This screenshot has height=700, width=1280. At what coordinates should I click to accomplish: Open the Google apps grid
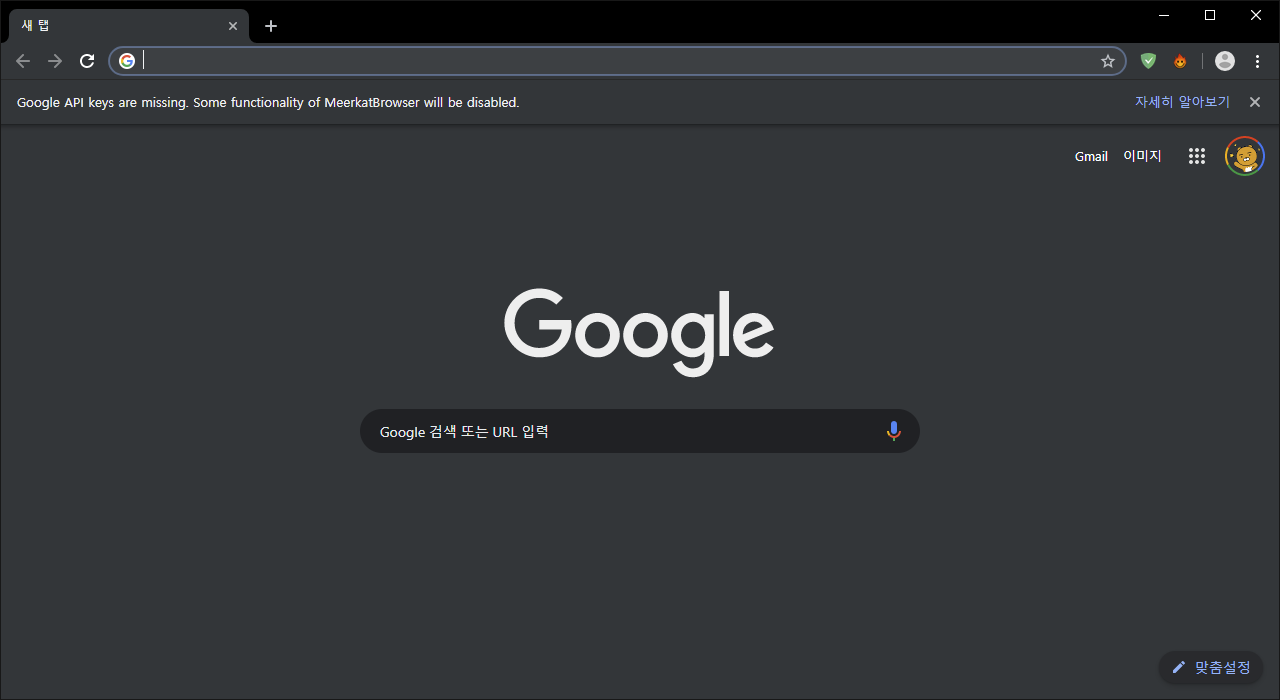pyautogui.click(x=1197, y=156)
